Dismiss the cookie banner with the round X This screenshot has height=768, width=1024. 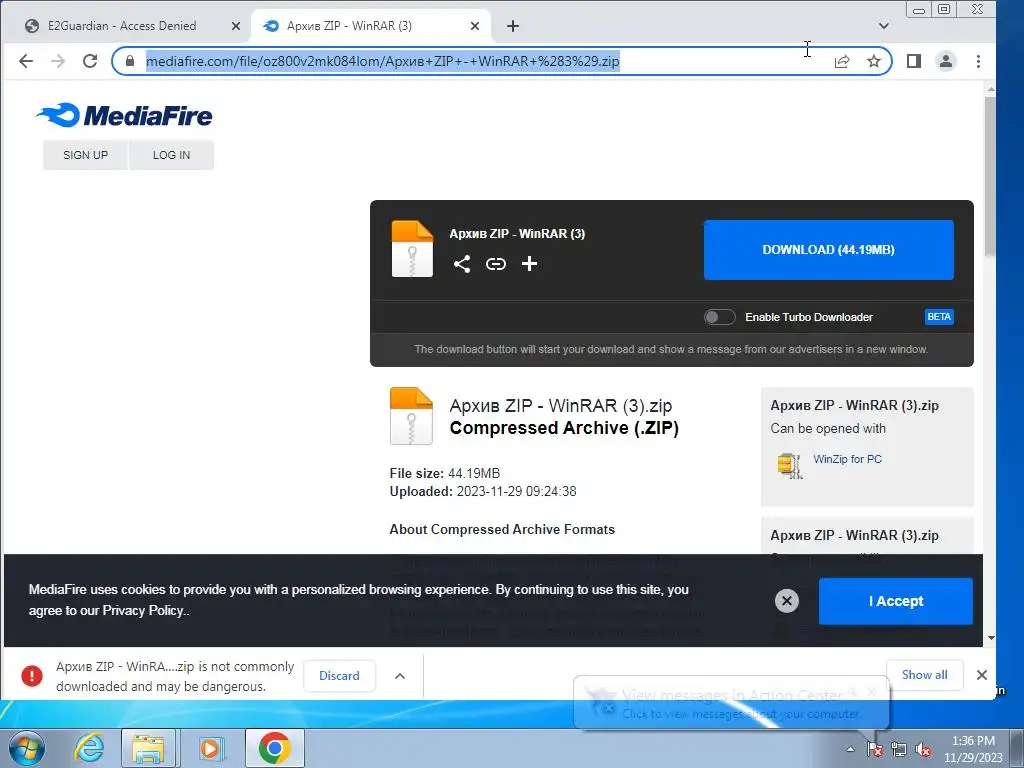(787, 601)
